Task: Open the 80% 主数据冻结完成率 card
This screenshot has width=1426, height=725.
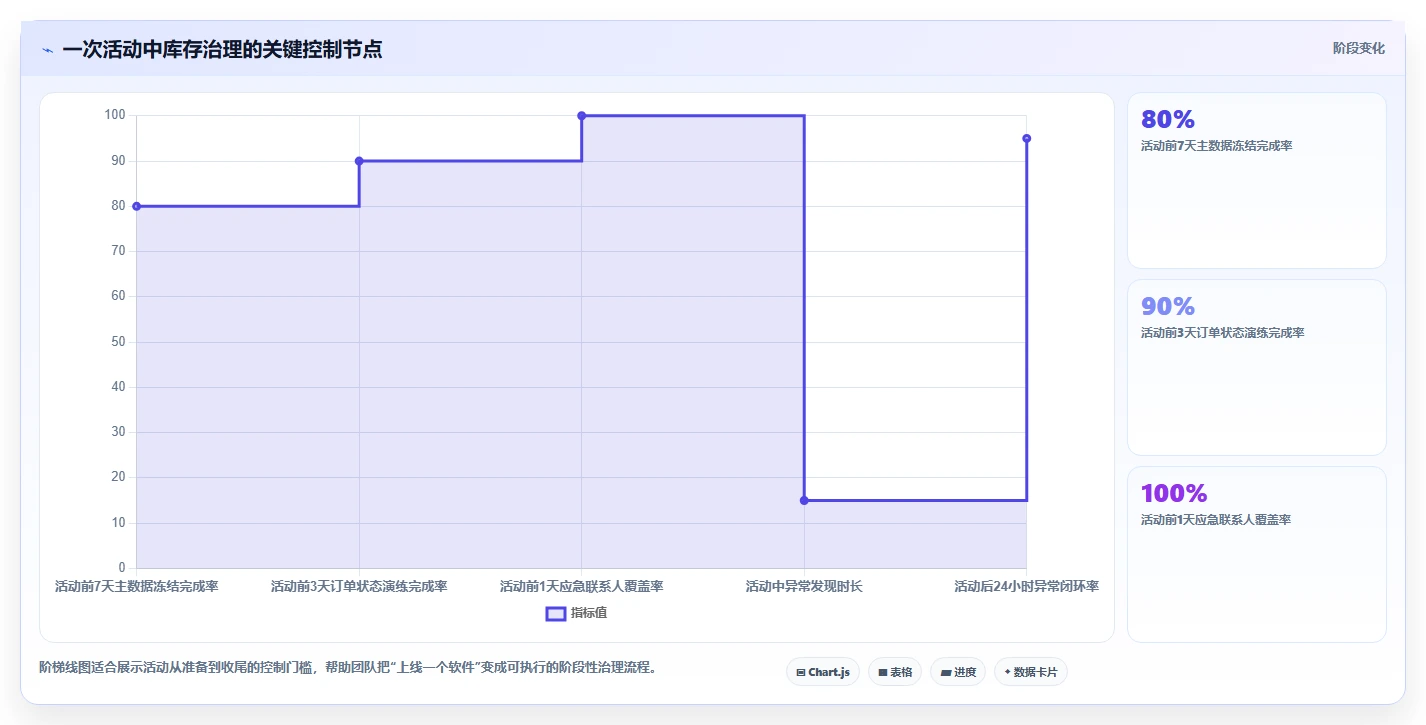Action: pyautogui.click(x=1257, y=181)
